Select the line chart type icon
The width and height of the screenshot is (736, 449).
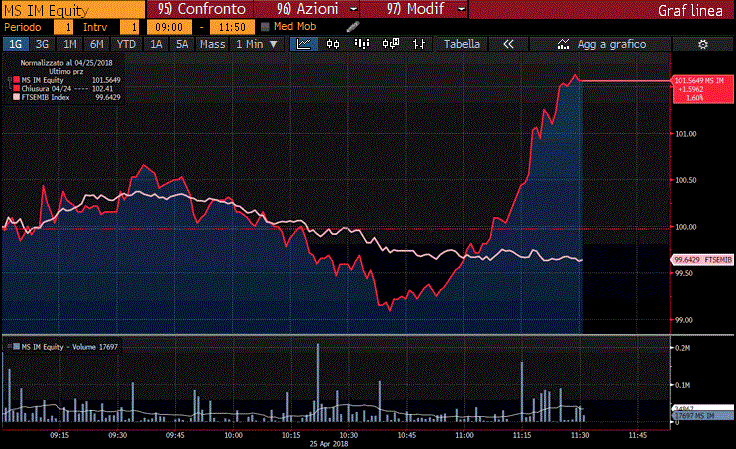(304, 44)
